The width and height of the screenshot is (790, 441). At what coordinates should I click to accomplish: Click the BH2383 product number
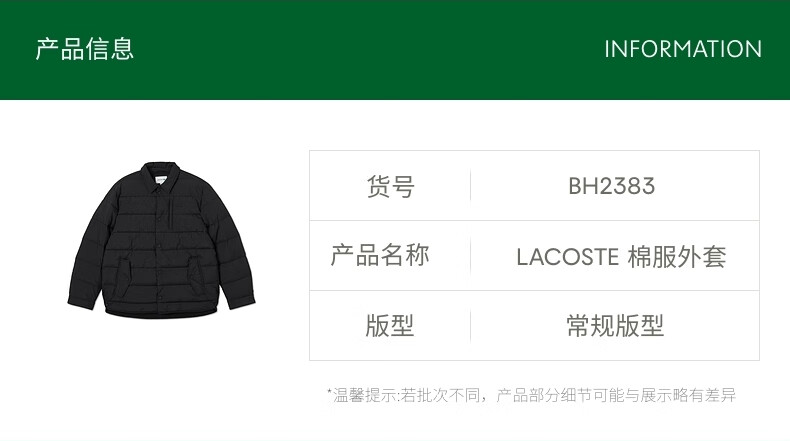(612, 186)
